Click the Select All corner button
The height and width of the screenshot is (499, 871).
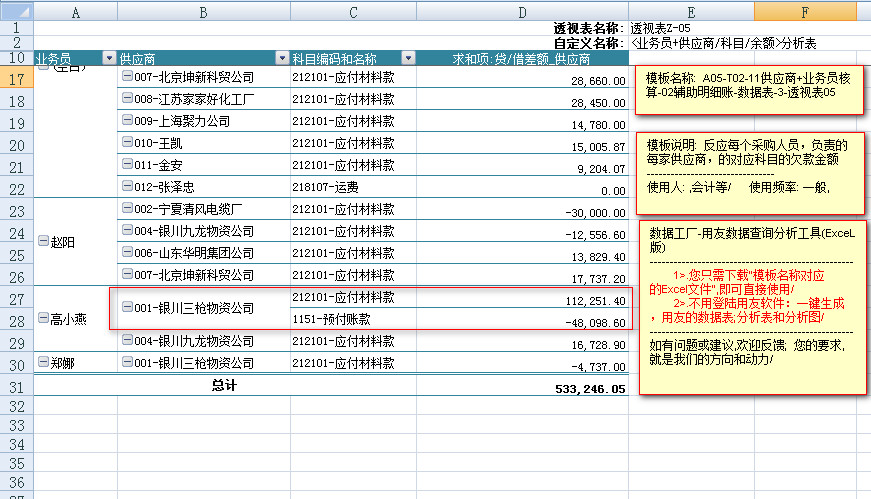(16, 10)
